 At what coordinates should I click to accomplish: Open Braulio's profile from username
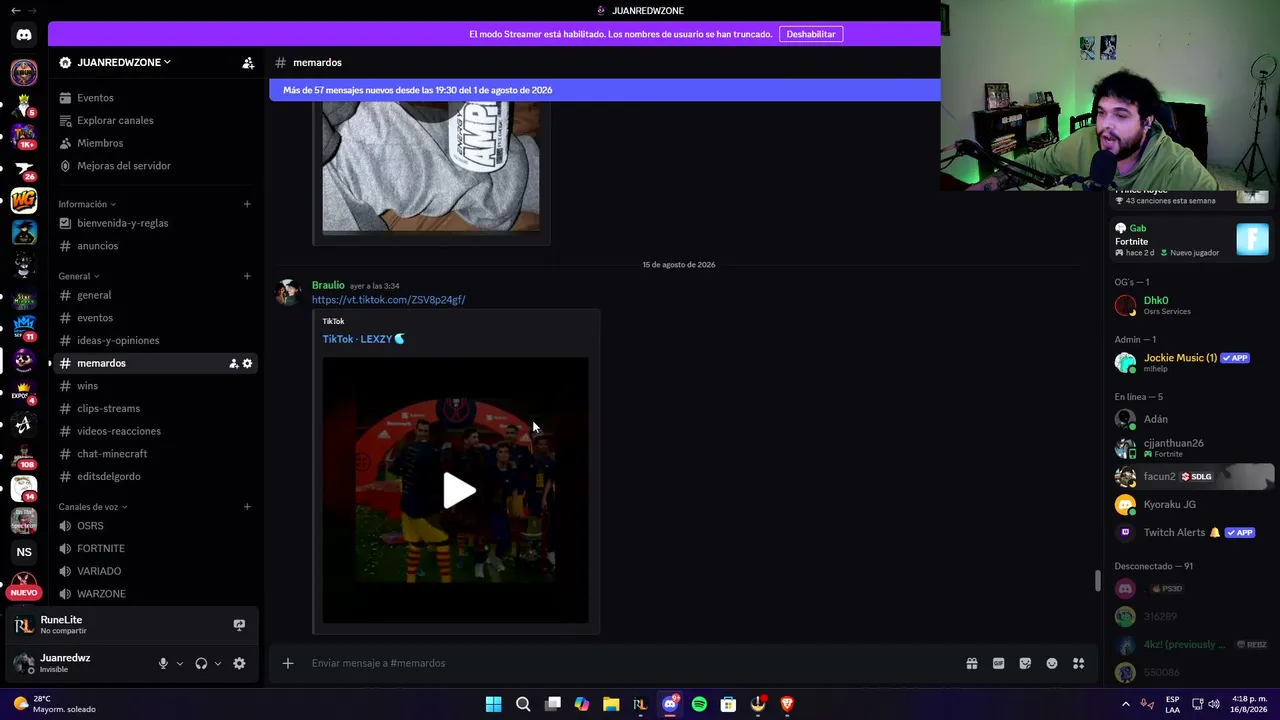pyautogui.click(x=328, y=285)
